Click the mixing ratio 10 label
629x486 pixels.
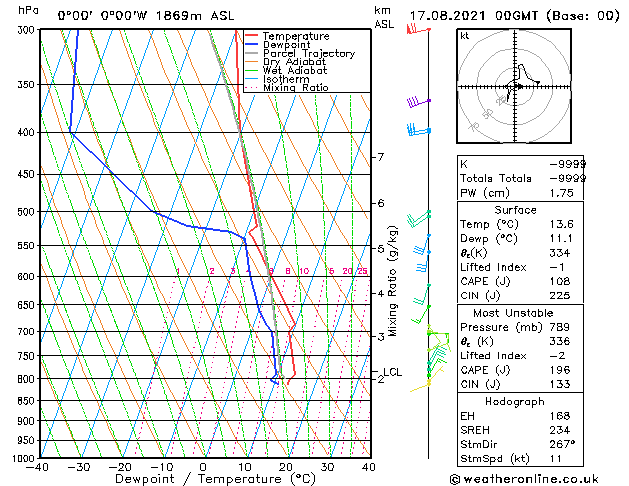tap(304, 271)
